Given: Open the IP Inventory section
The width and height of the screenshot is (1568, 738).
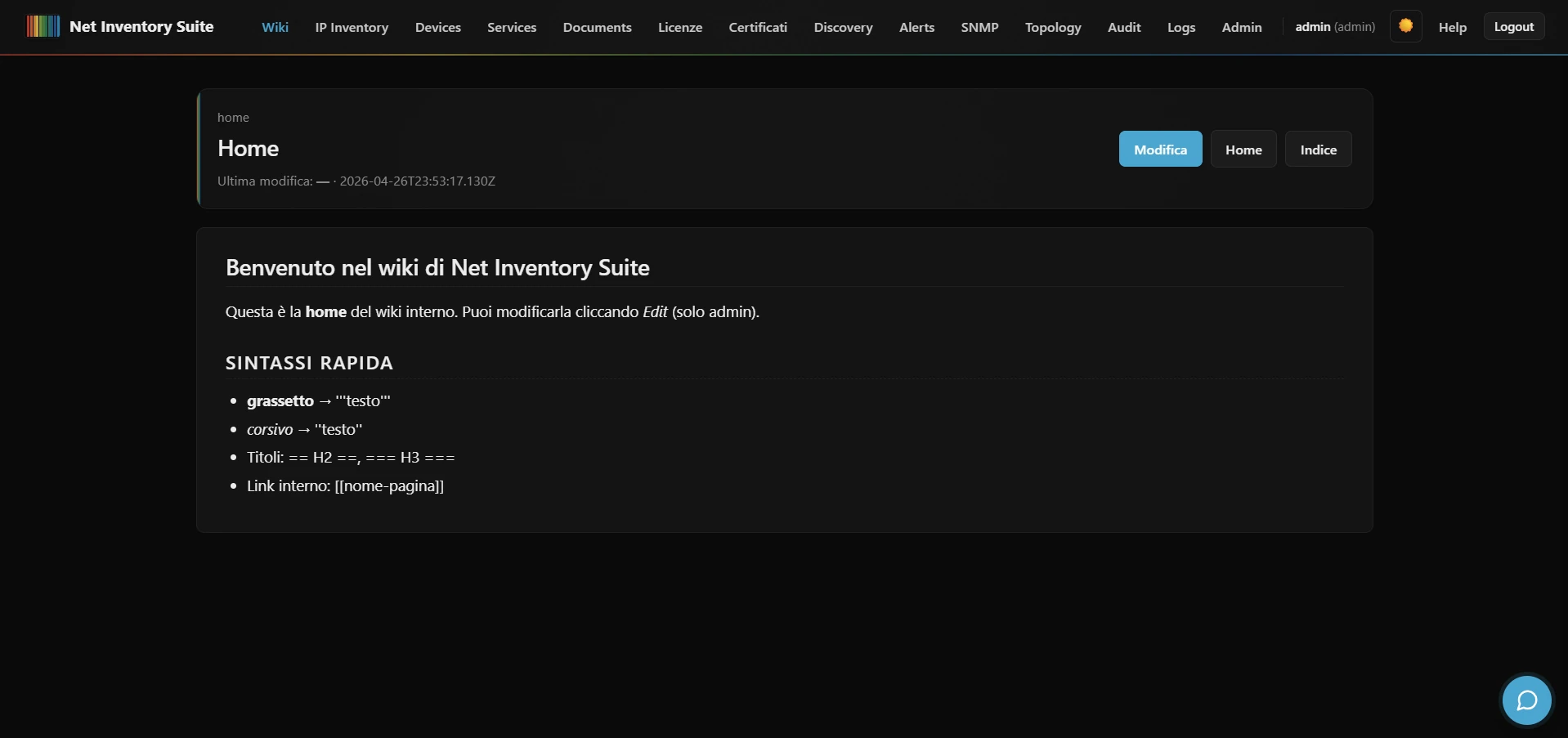Looking at the screenshot, I should [351, 27].
